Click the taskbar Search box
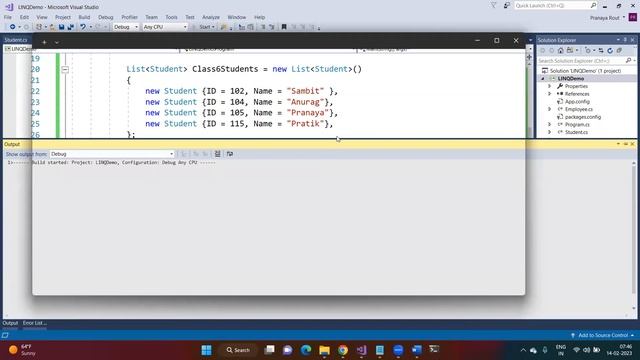 (238, 350)
